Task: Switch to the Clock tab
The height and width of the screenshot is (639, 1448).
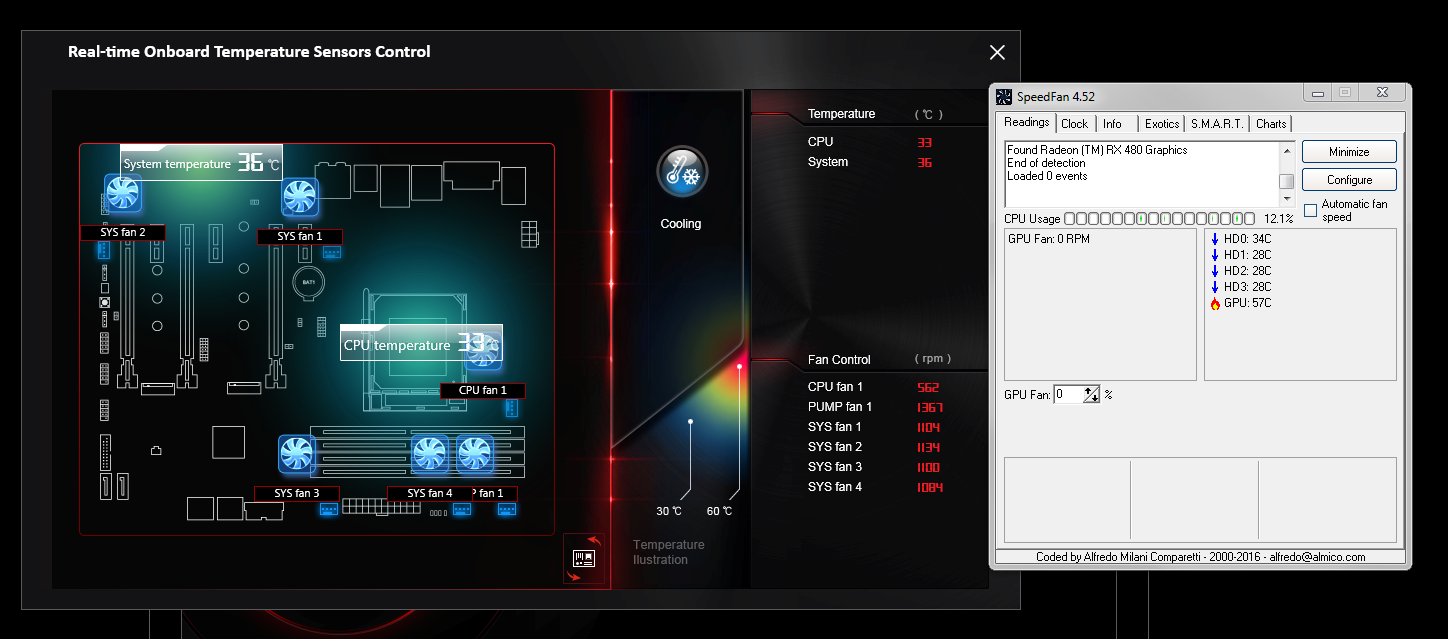Action: [1075, 124]
